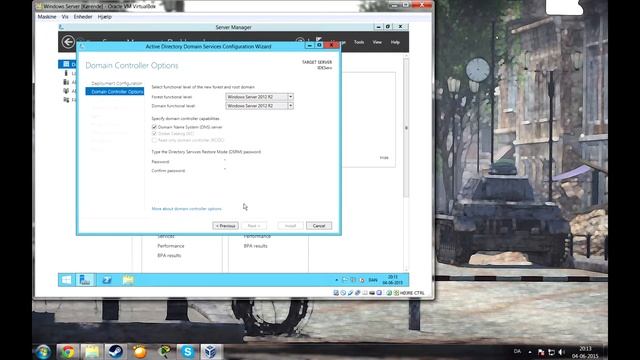Viewport: 640px width, 360px height.
Task: Click the DSRM Password input field
Action: [259, 162]
